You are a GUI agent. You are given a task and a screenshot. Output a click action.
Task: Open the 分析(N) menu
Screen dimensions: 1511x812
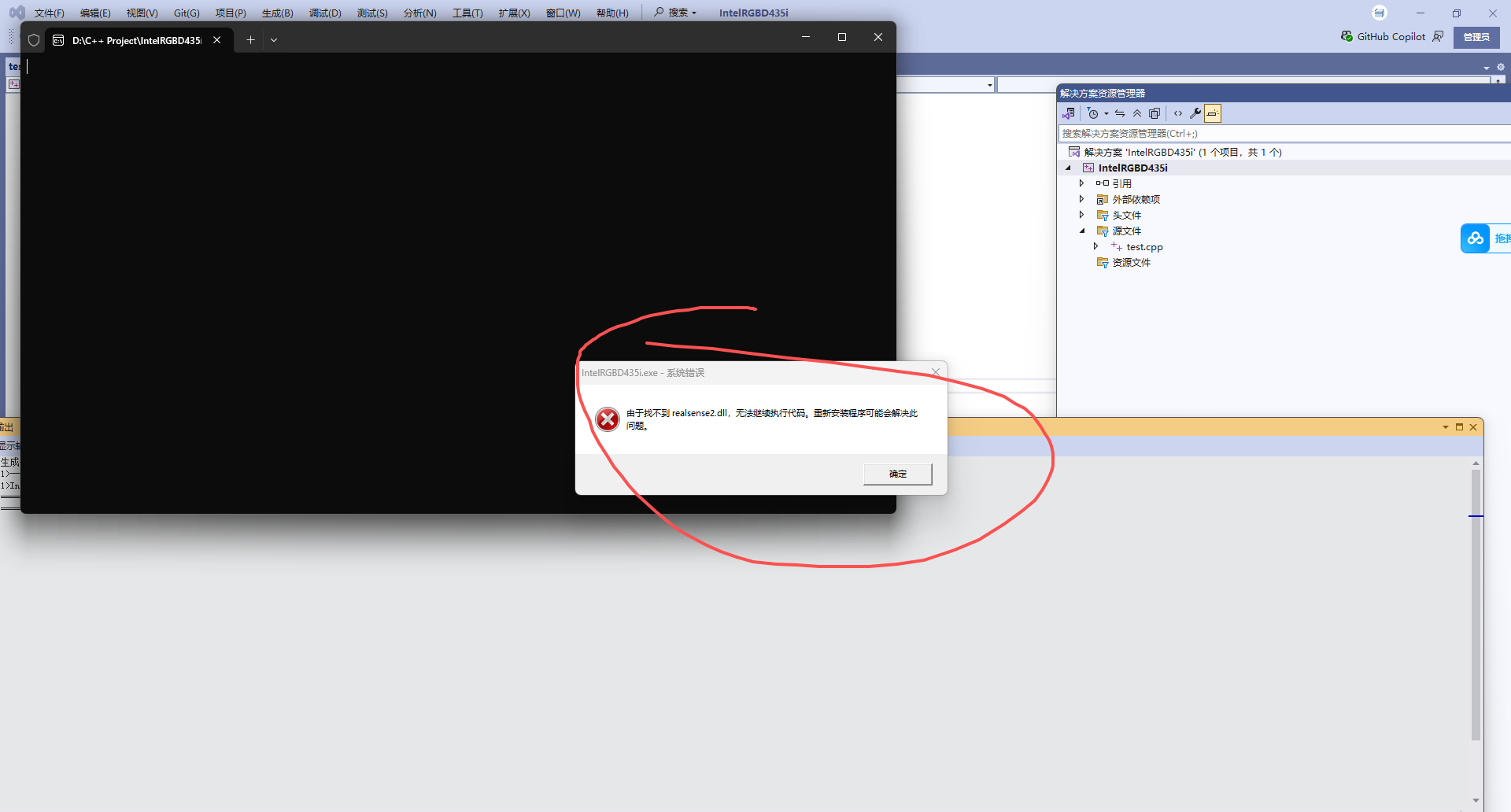click(419, 13)
